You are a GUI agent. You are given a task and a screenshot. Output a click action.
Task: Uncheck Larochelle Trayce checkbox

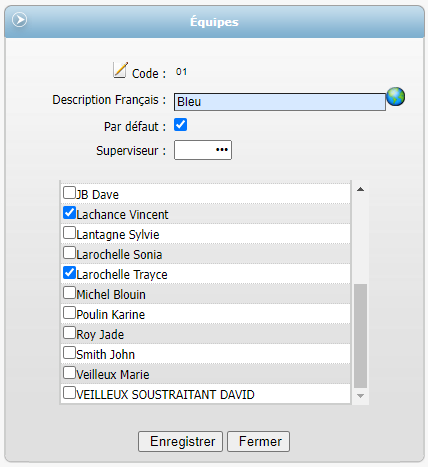click(69, 272)
